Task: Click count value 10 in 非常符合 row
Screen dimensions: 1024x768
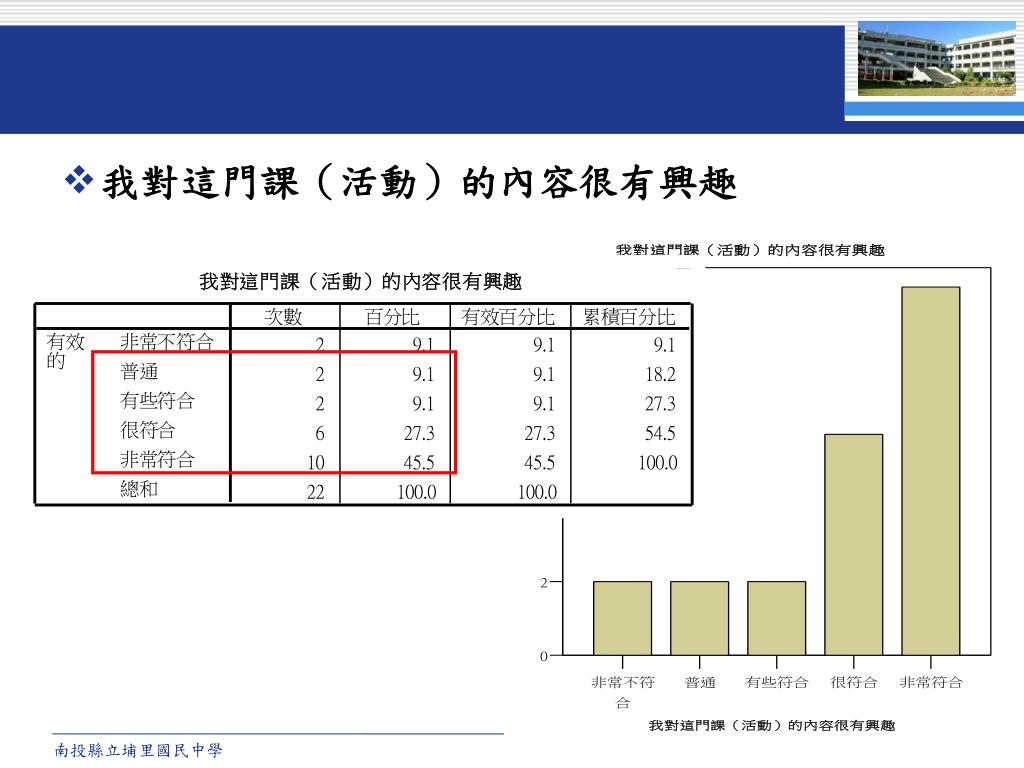Action: [316, 463]
